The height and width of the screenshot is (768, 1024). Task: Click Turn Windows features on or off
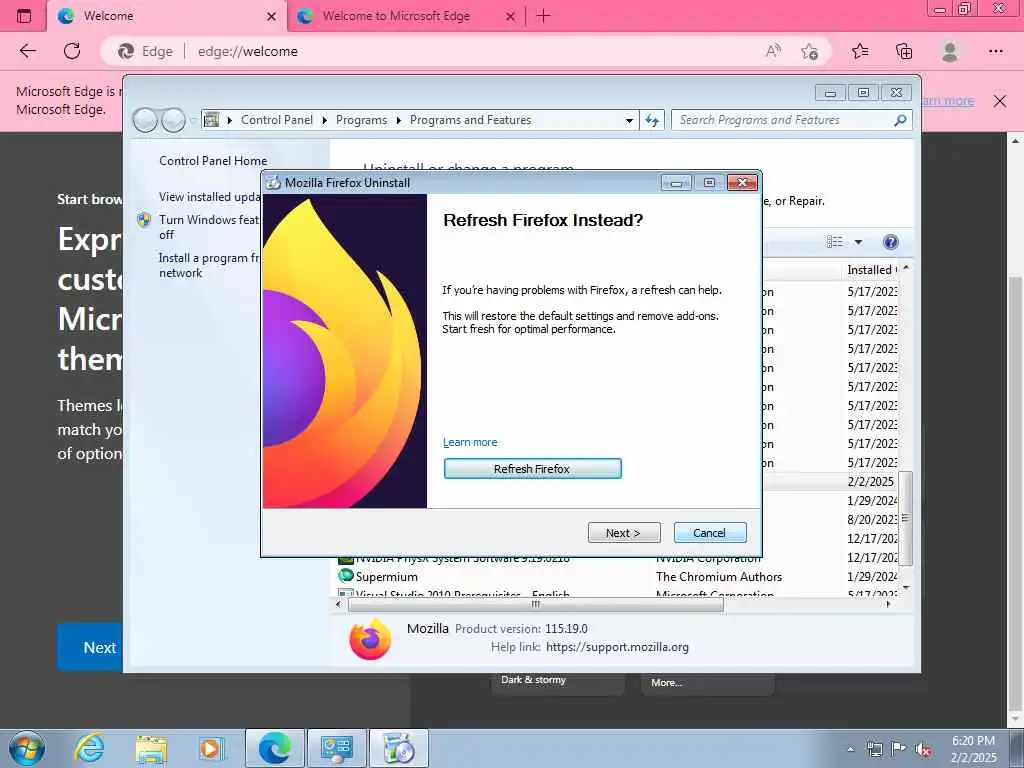pos(209,227)
